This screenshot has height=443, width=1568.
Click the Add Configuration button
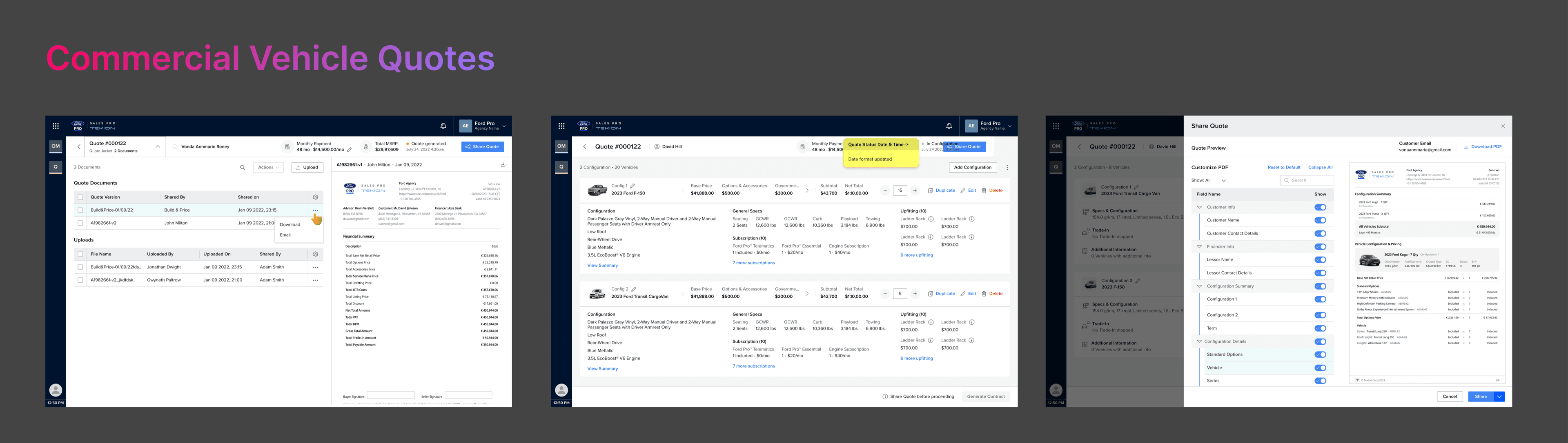[x=973, y=167]
